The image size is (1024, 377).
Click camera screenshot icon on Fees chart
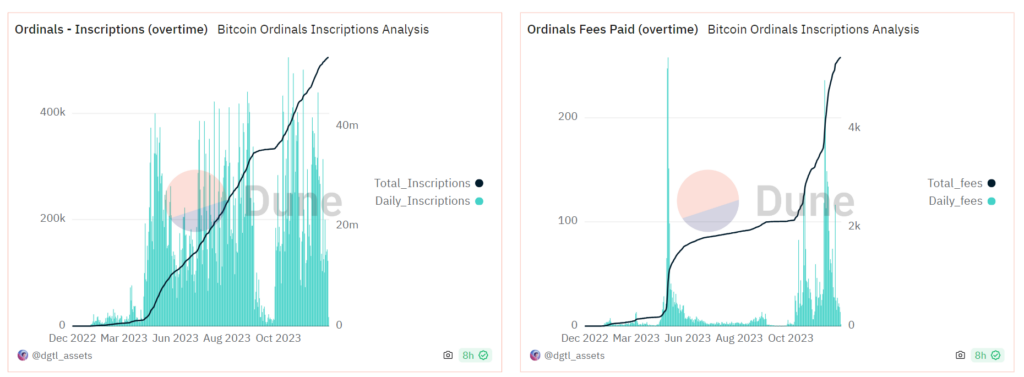pos(959,355)
